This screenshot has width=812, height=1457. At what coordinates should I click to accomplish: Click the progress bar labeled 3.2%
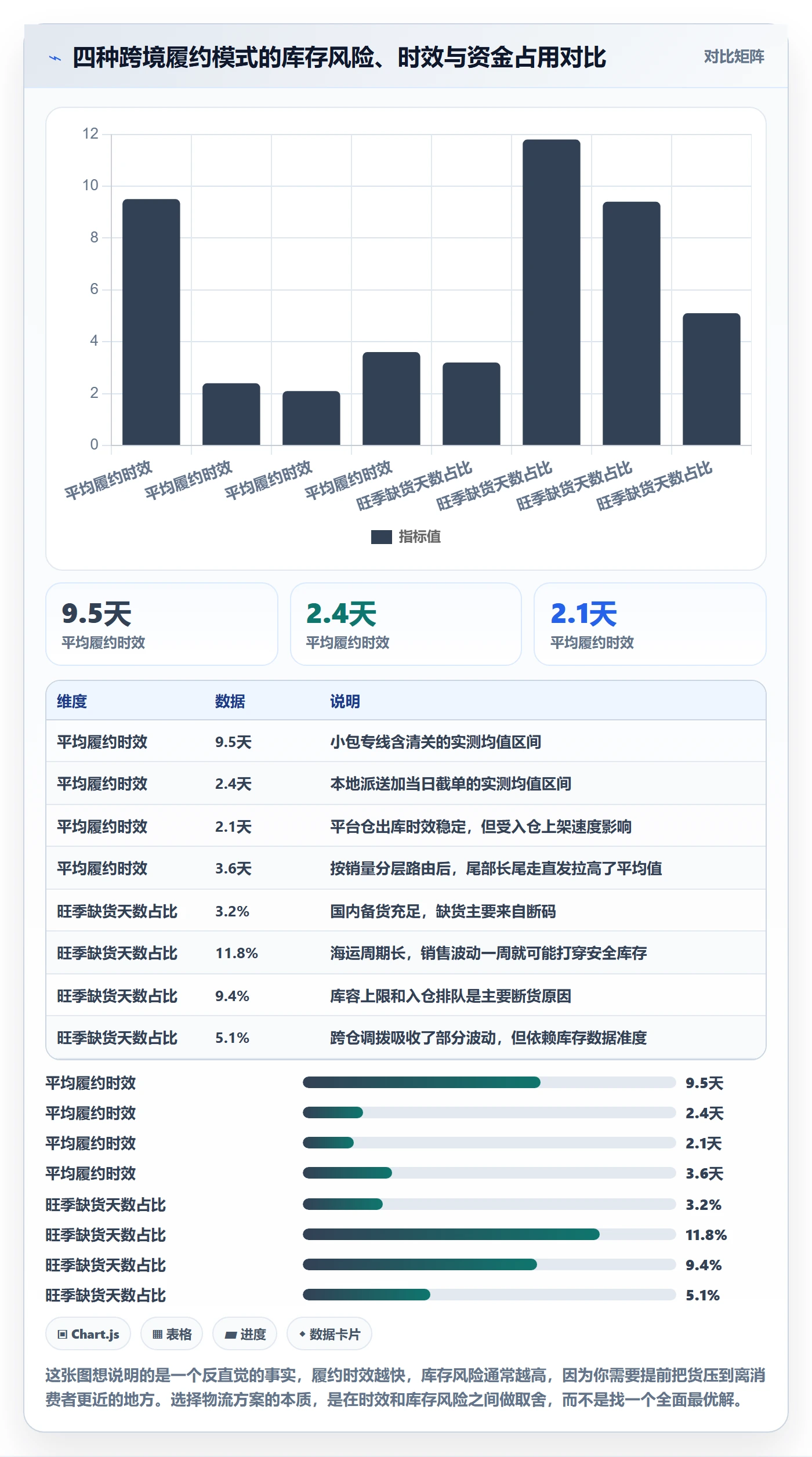[489, 1204]
